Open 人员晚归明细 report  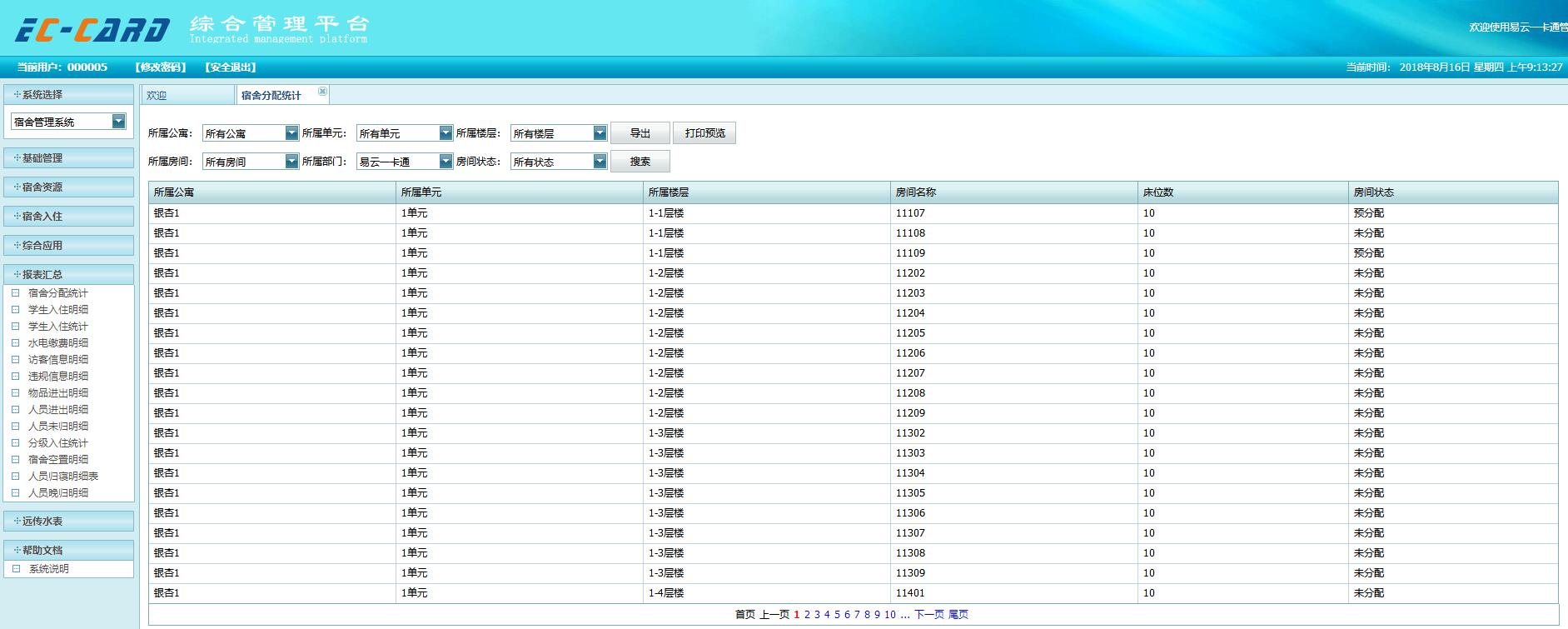(x=57, y=493)
